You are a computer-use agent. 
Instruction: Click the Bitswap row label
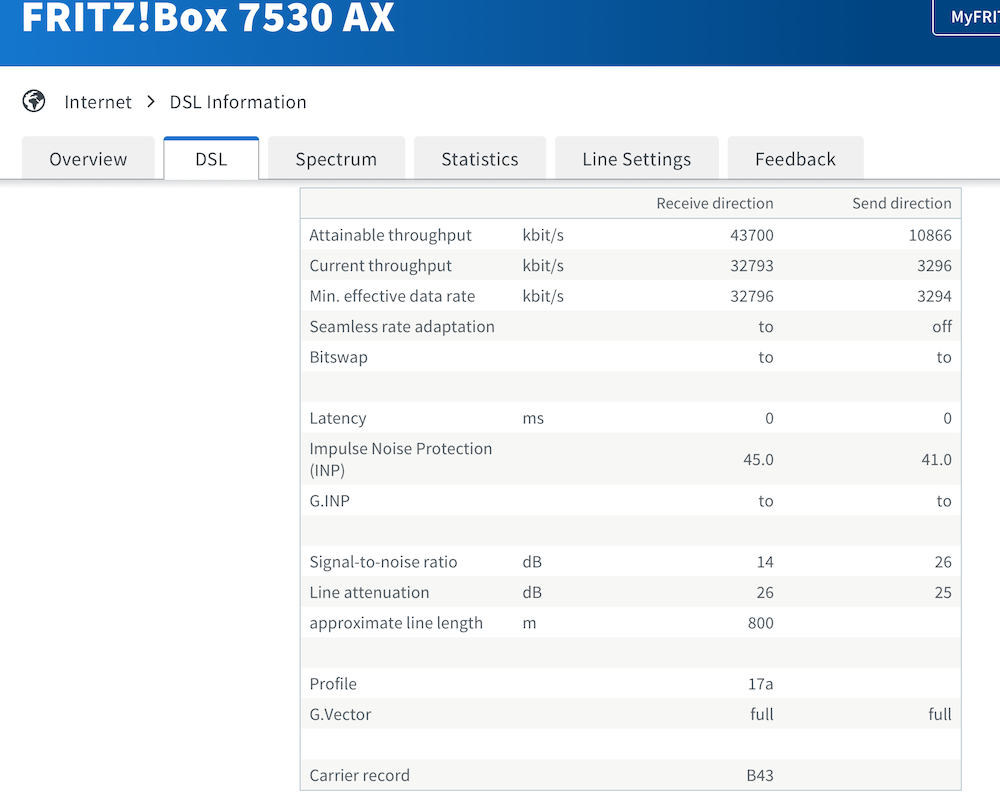coord(338,357)
